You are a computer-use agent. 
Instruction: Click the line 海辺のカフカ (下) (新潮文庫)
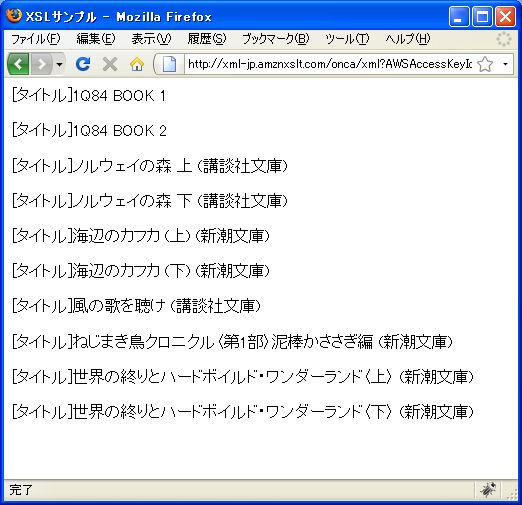pos(141,271)
